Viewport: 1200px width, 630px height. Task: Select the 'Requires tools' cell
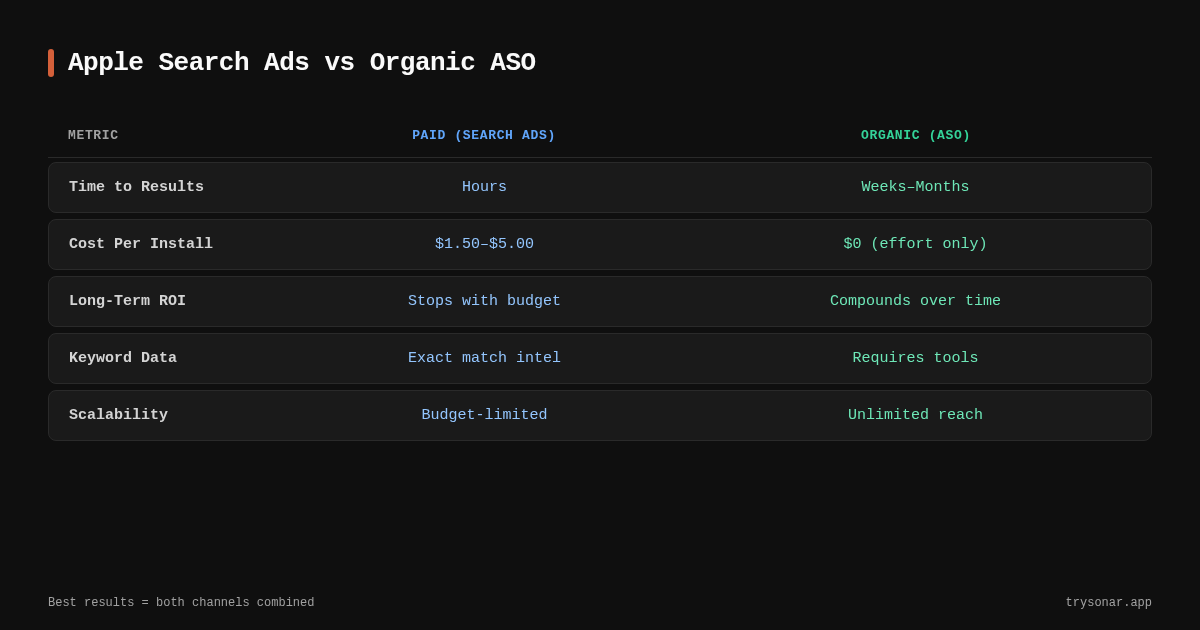pos(915,358)
